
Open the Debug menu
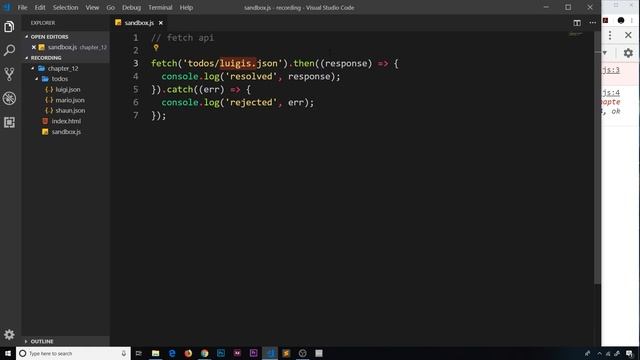point(131,7)
